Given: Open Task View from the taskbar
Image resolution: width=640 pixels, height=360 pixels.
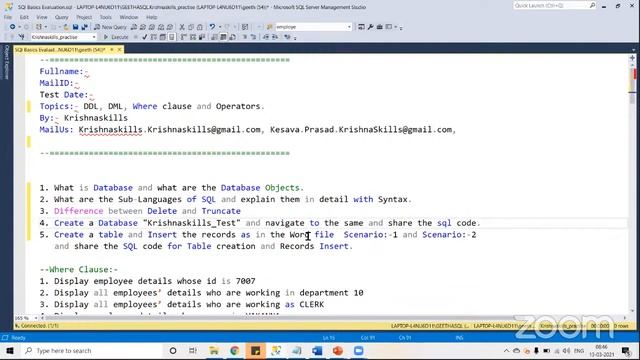Looking at the screenshot, I should pyautogui.click(x=193, y=351).
